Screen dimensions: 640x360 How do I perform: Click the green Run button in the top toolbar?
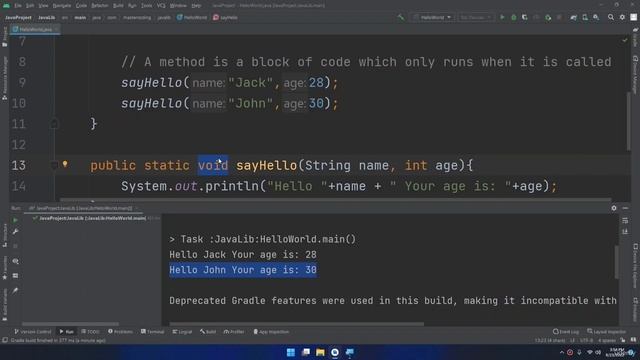click(x=502, y=18)
